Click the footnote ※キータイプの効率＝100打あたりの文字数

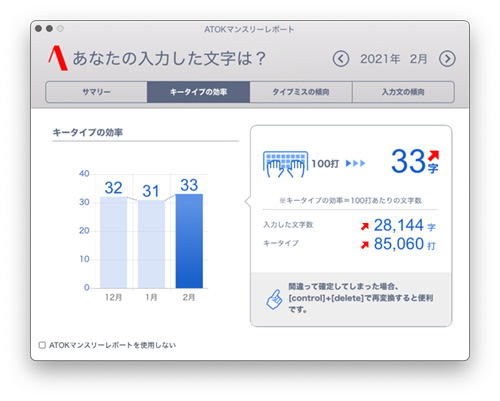click(x=350, y=200)
